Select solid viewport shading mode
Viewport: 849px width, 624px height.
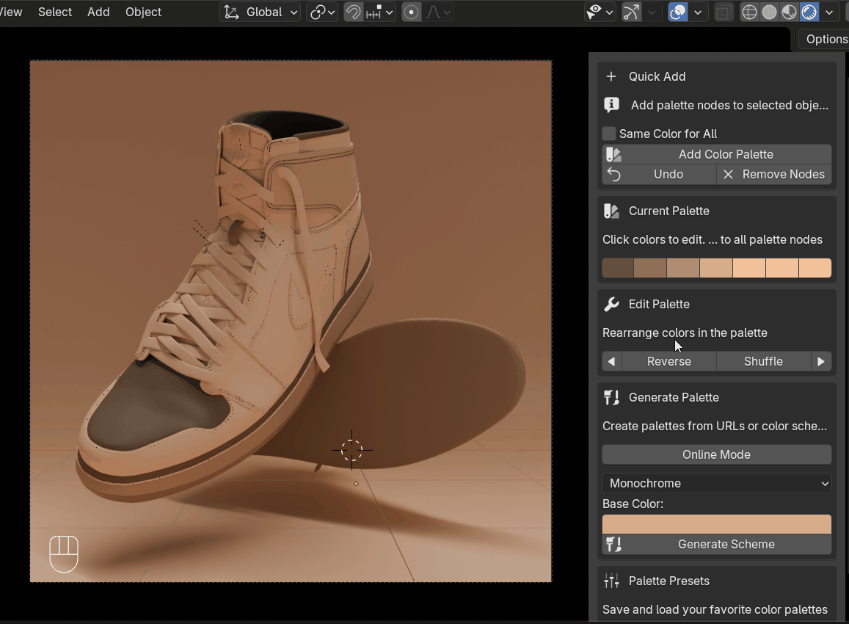tap(768, 12)
